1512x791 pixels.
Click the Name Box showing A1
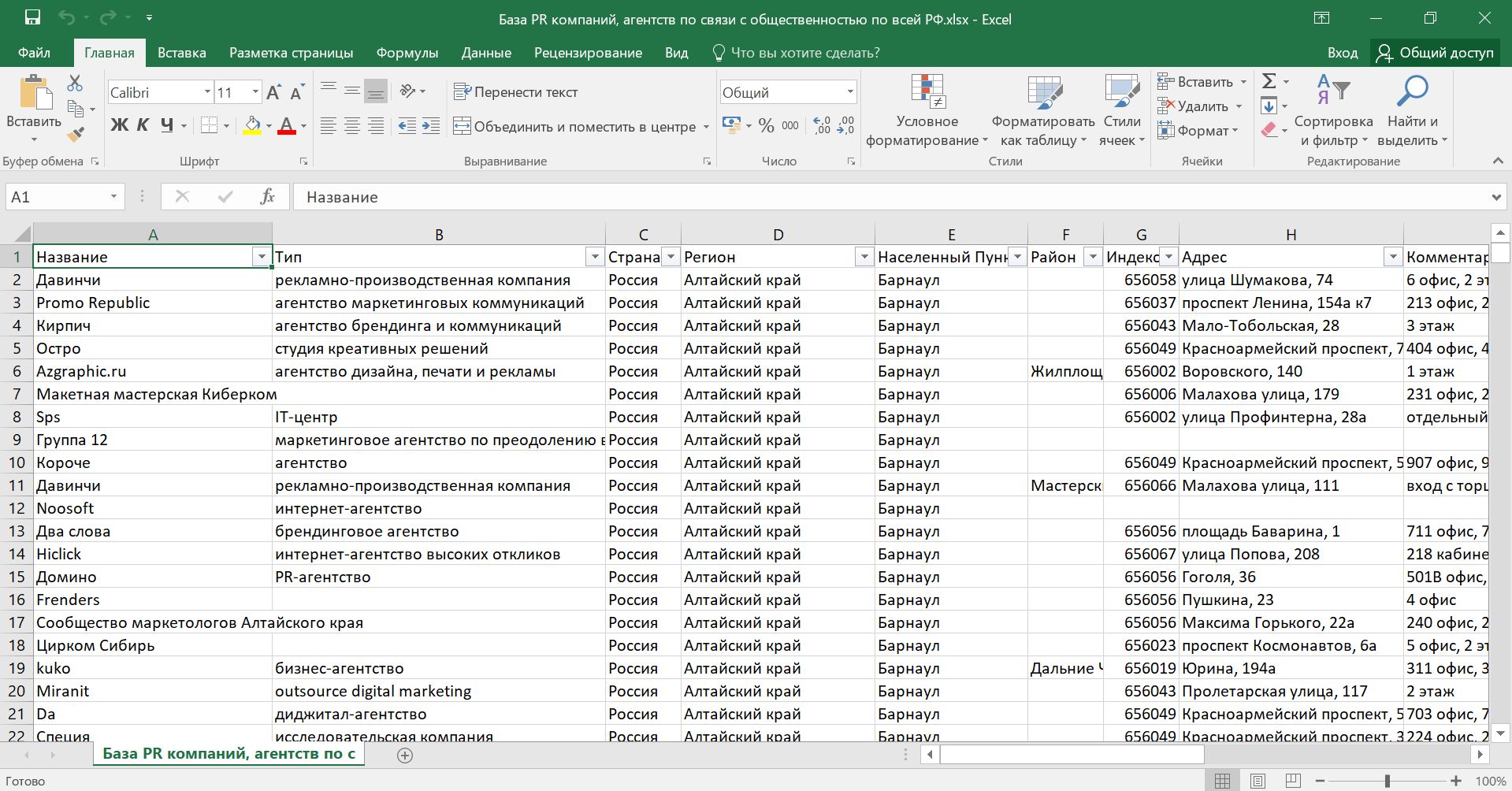(55, 197)
